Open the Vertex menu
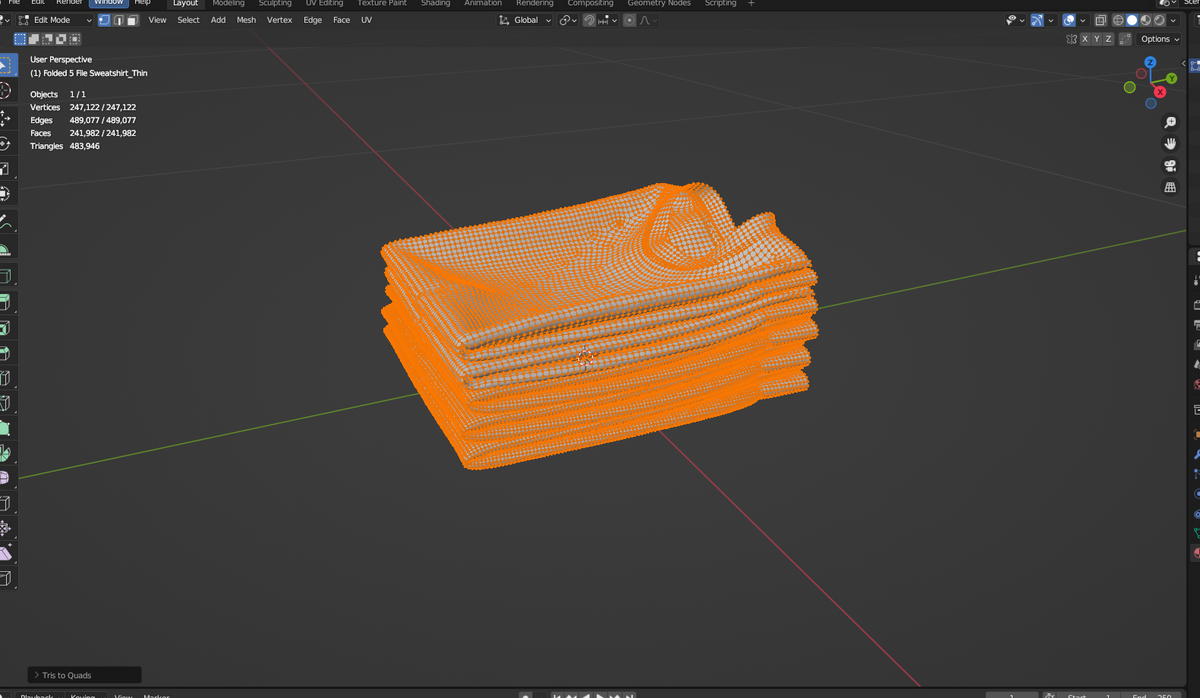Screen dimensions: 1200x698 pos(279,20)
